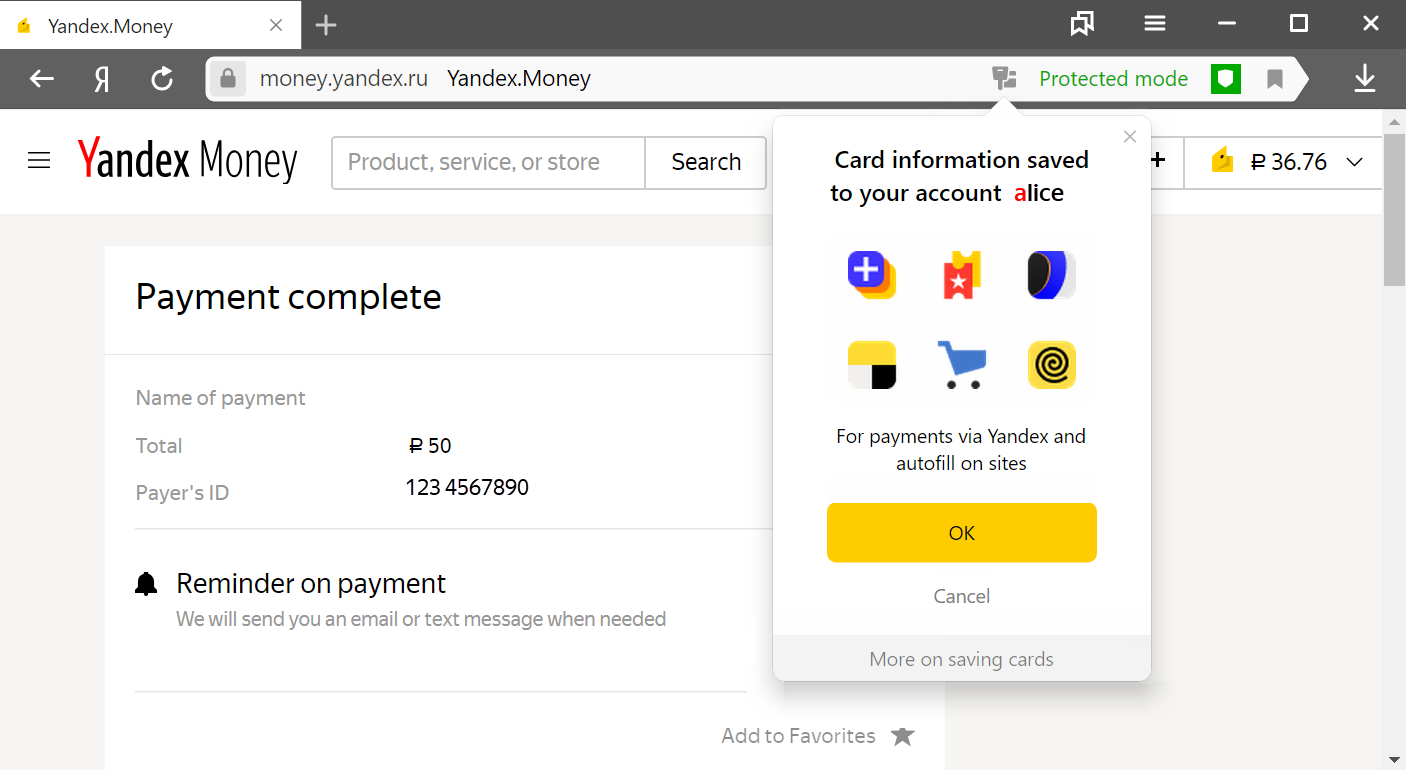Click the green Protect shield icon

tap(1225, 79)
